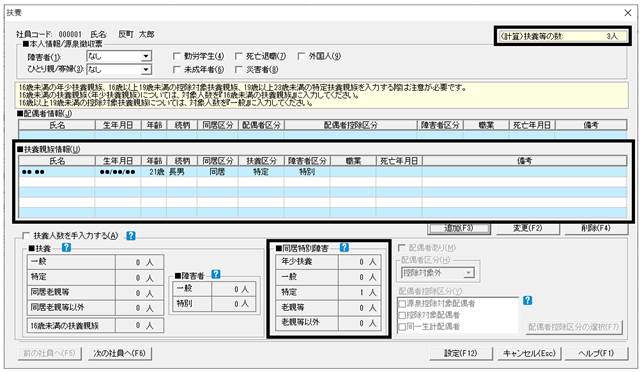Toggle the 配偶者あり checkbox
The image size is (642, 372).
[402, 248]
